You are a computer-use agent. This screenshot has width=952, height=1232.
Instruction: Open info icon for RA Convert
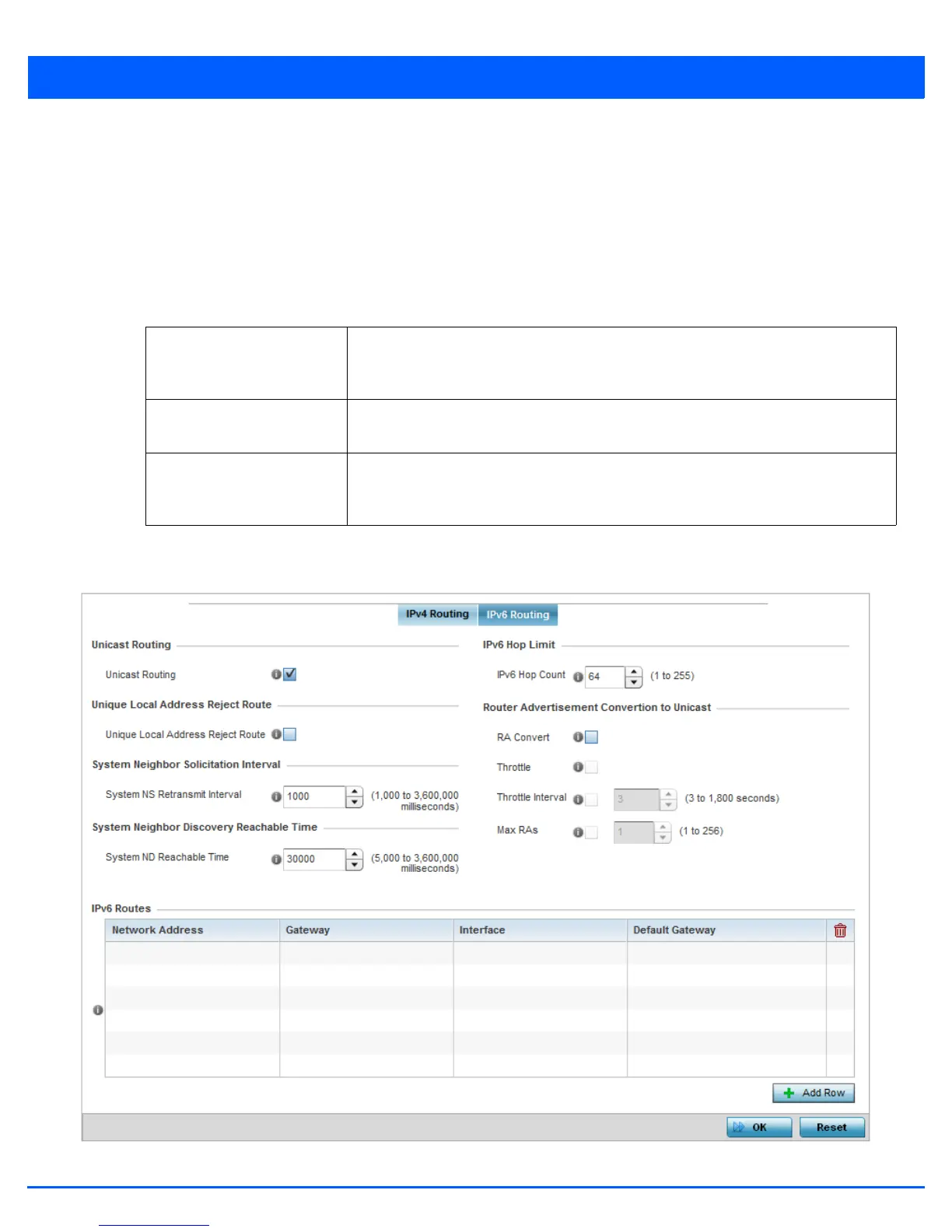[x=578, y=737]
